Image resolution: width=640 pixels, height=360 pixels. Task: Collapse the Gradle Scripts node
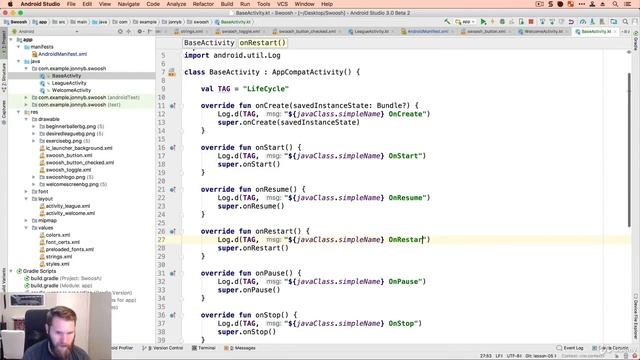coord(11,271)
